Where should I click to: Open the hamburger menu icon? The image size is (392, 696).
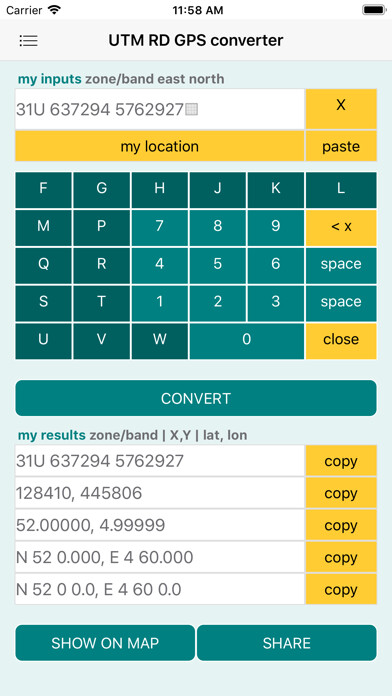[28, 41]
